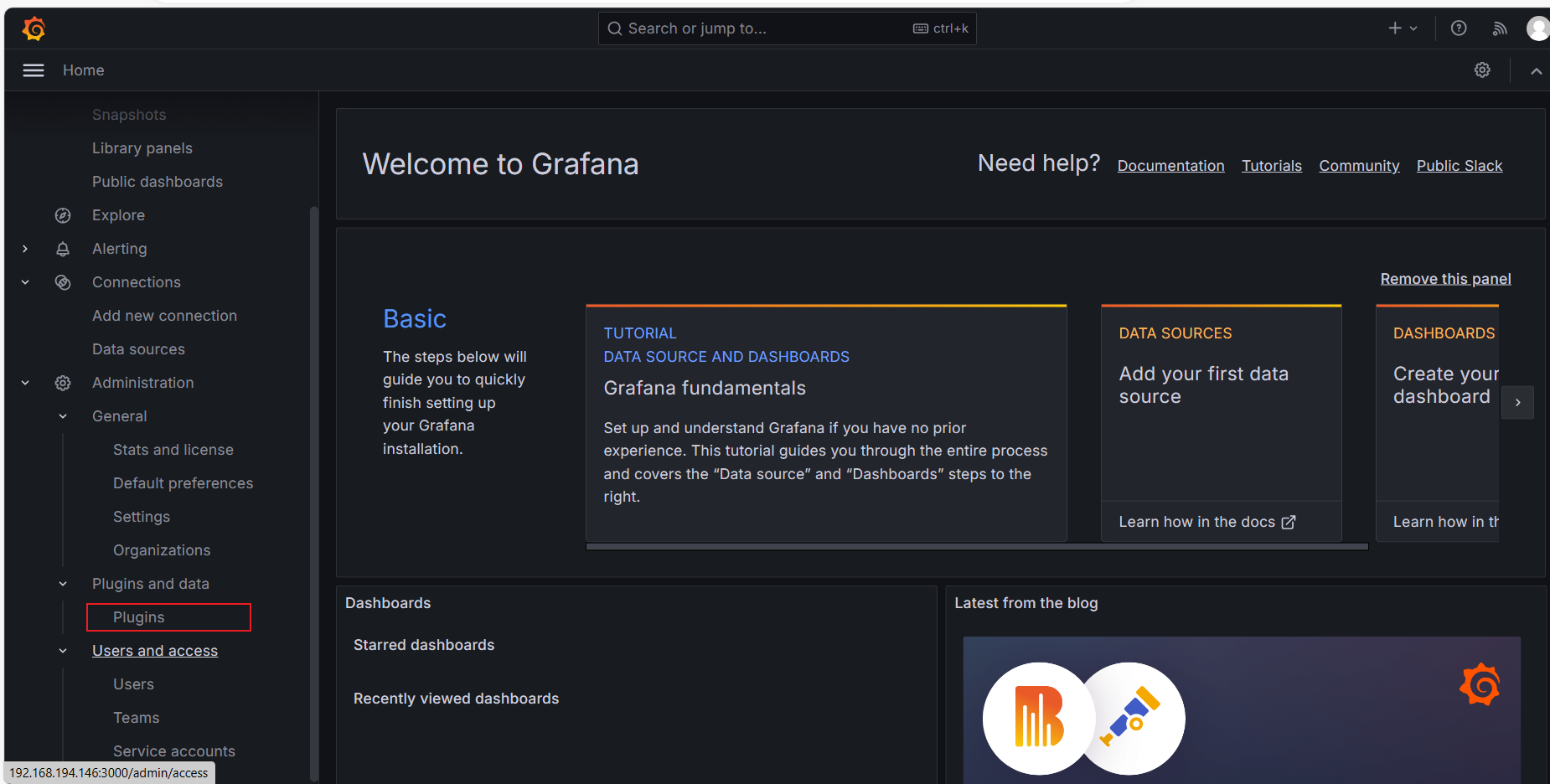Click the Search or jump to field

[x=787, y=28]
